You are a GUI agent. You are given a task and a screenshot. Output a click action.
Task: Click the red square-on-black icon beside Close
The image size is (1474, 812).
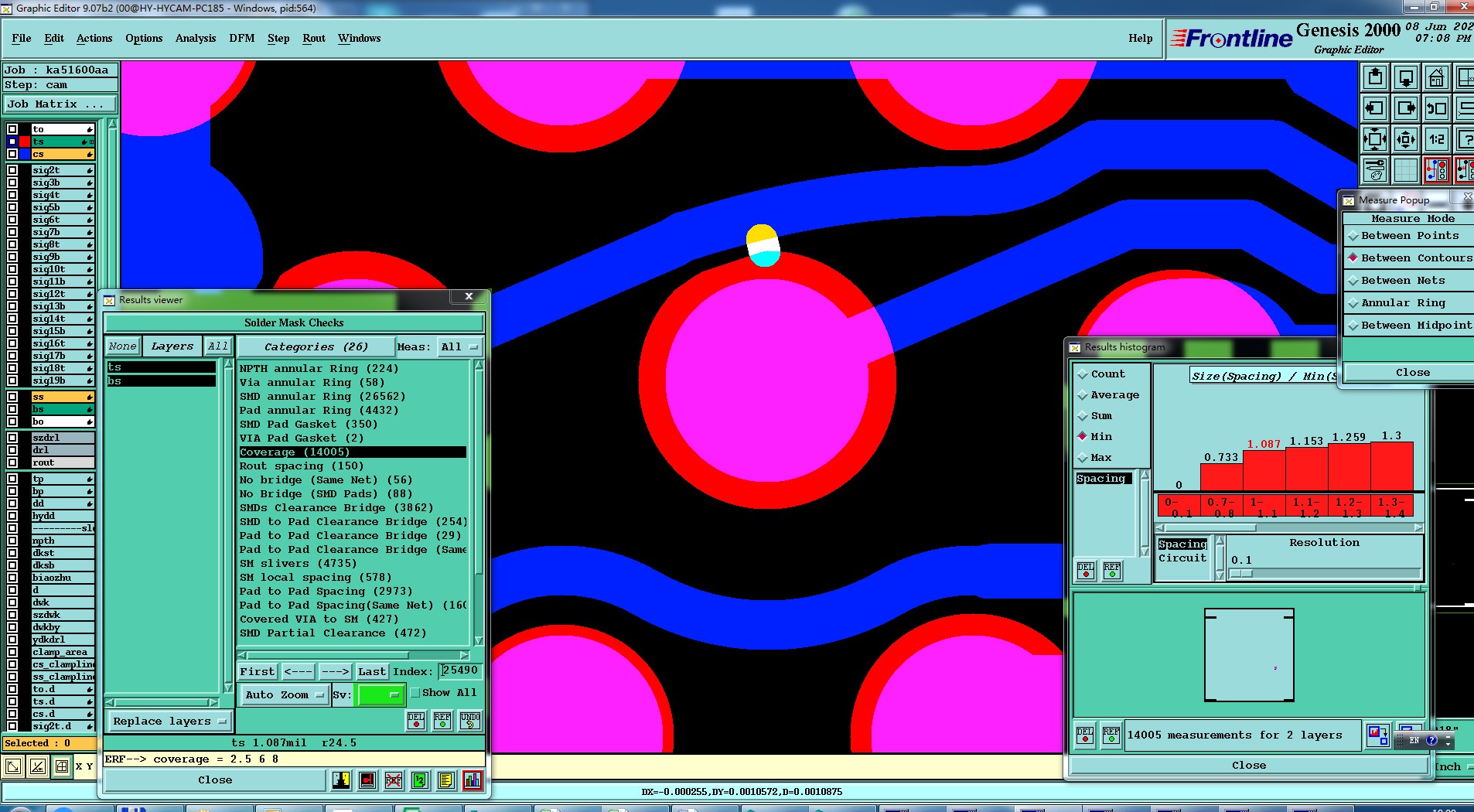pos(367,780)
